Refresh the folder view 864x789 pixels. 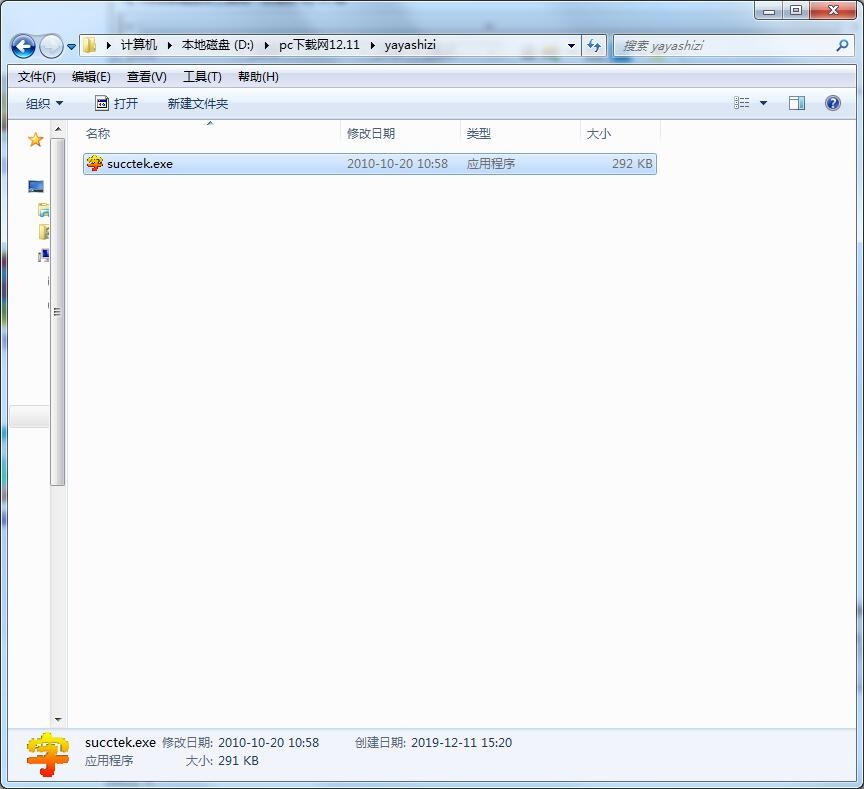click(594, 46)
